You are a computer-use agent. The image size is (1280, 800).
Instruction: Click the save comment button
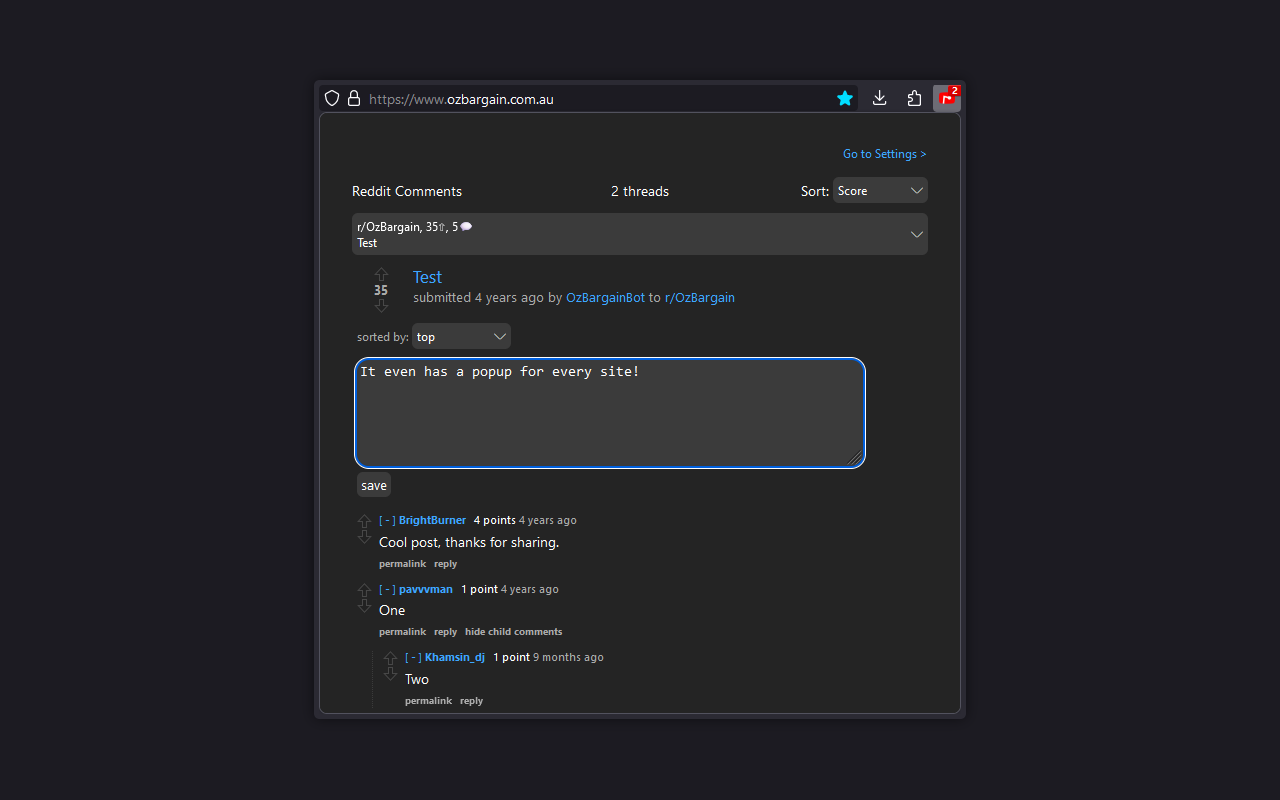pyautogui.click(x=374, y=485)
